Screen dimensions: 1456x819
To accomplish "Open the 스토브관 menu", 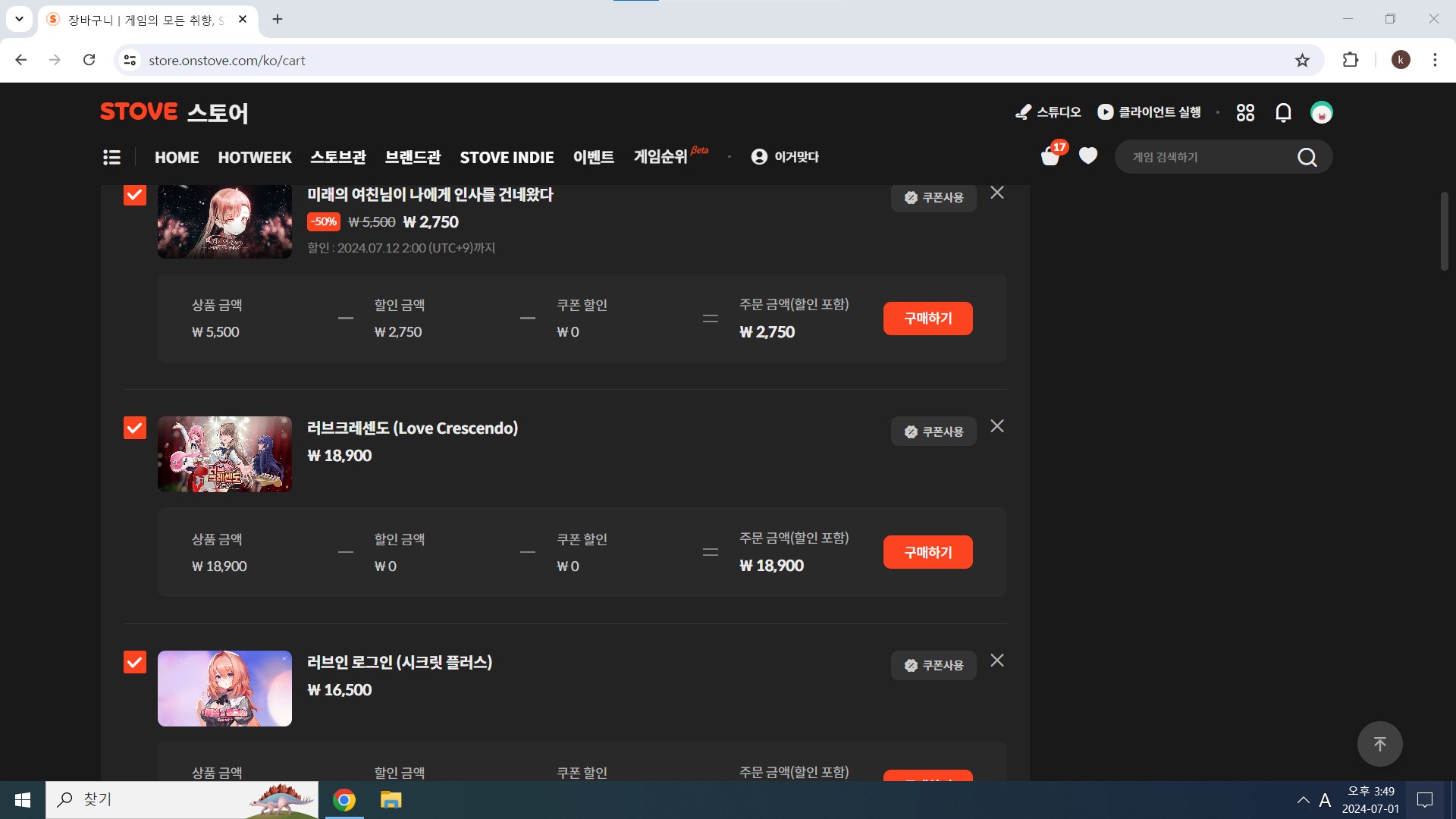I will [338, 157].
